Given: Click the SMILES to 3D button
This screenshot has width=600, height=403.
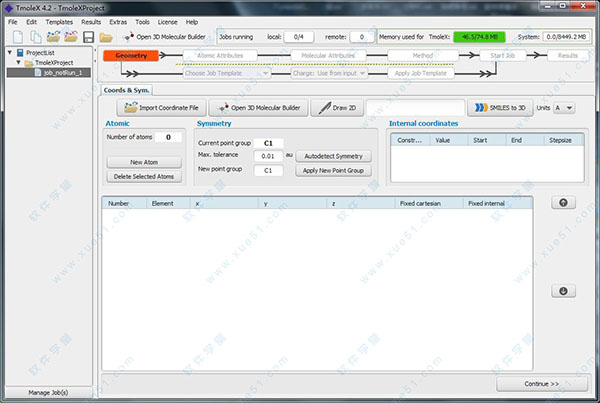Looking at the screenshot, I should [x=501, y=108].
